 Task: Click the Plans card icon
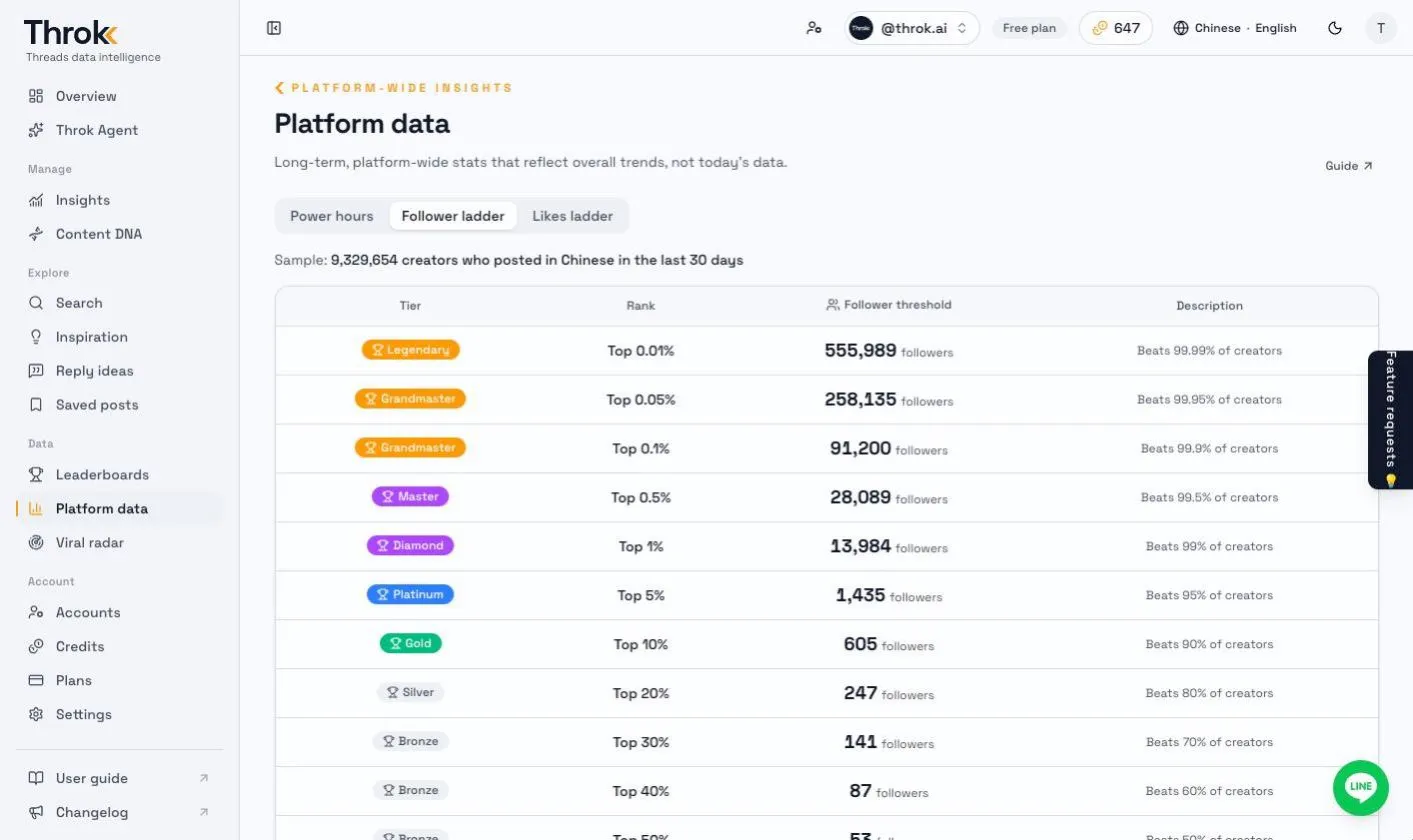coord(36,680)
